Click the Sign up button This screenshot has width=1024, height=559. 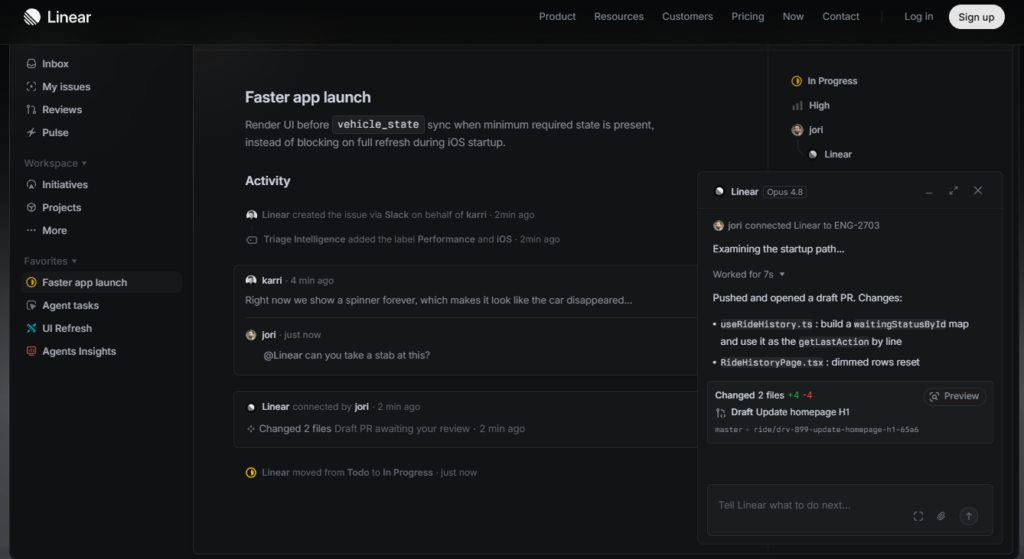tap(976, 17)
